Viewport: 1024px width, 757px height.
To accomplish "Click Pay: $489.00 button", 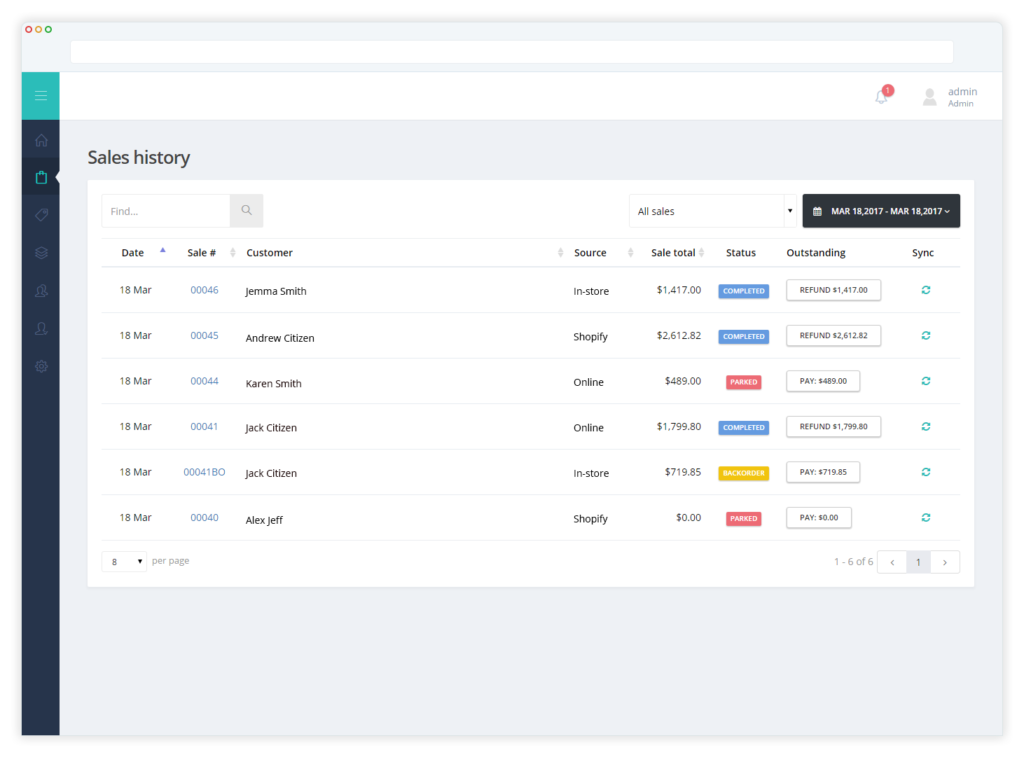I will click(x=823, y=381).
